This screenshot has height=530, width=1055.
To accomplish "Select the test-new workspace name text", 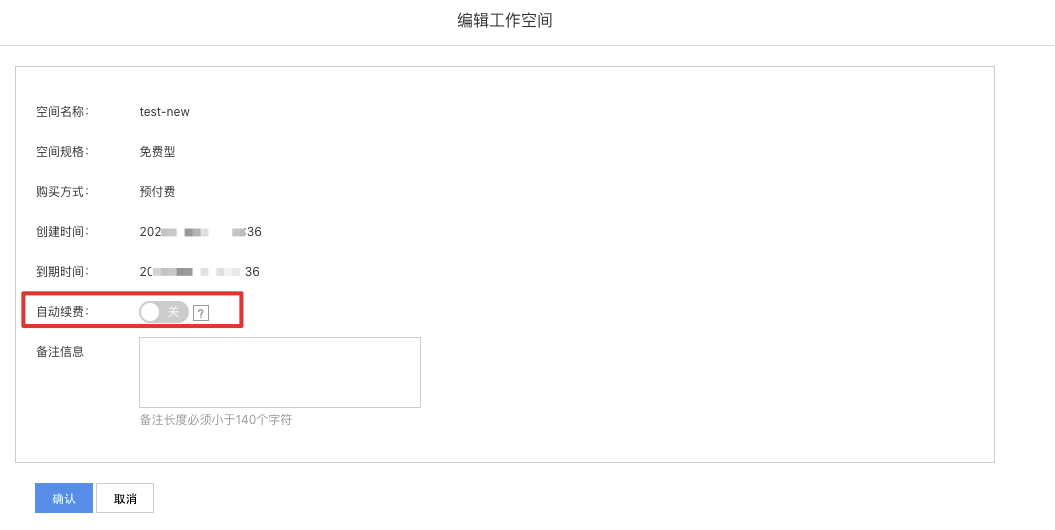I will point(165,112).
